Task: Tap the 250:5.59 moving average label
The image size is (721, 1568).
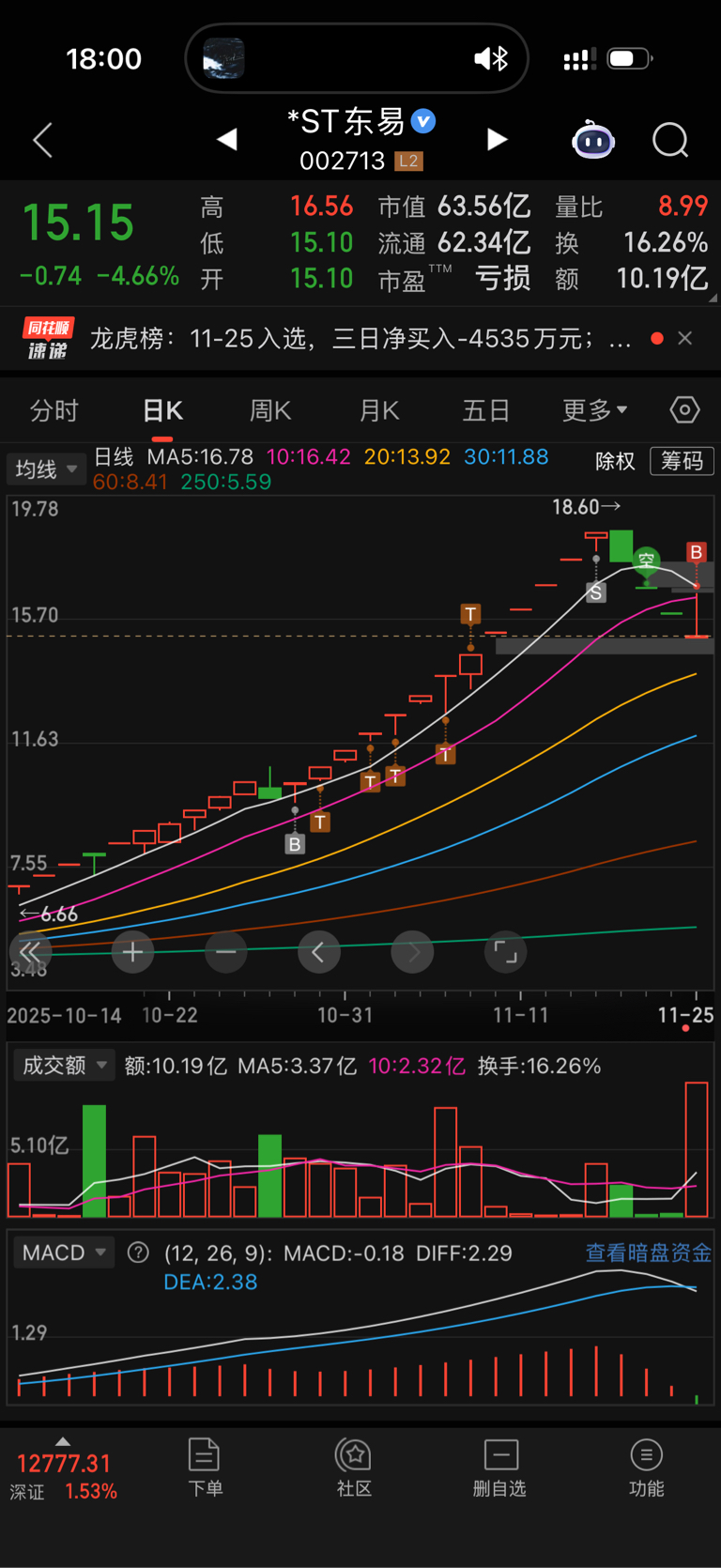Action: tap(225, 482)
